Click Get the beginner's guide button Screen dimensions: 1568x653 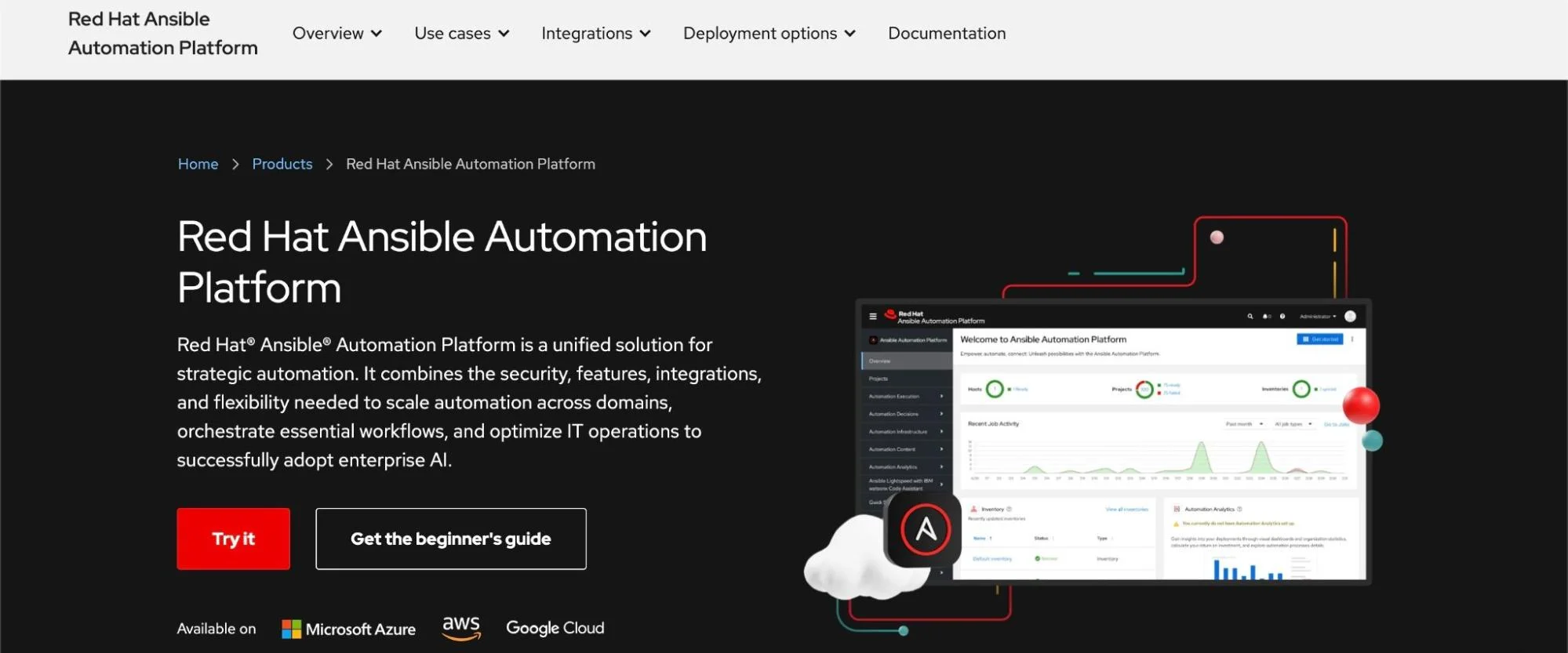tap(451, 539)
